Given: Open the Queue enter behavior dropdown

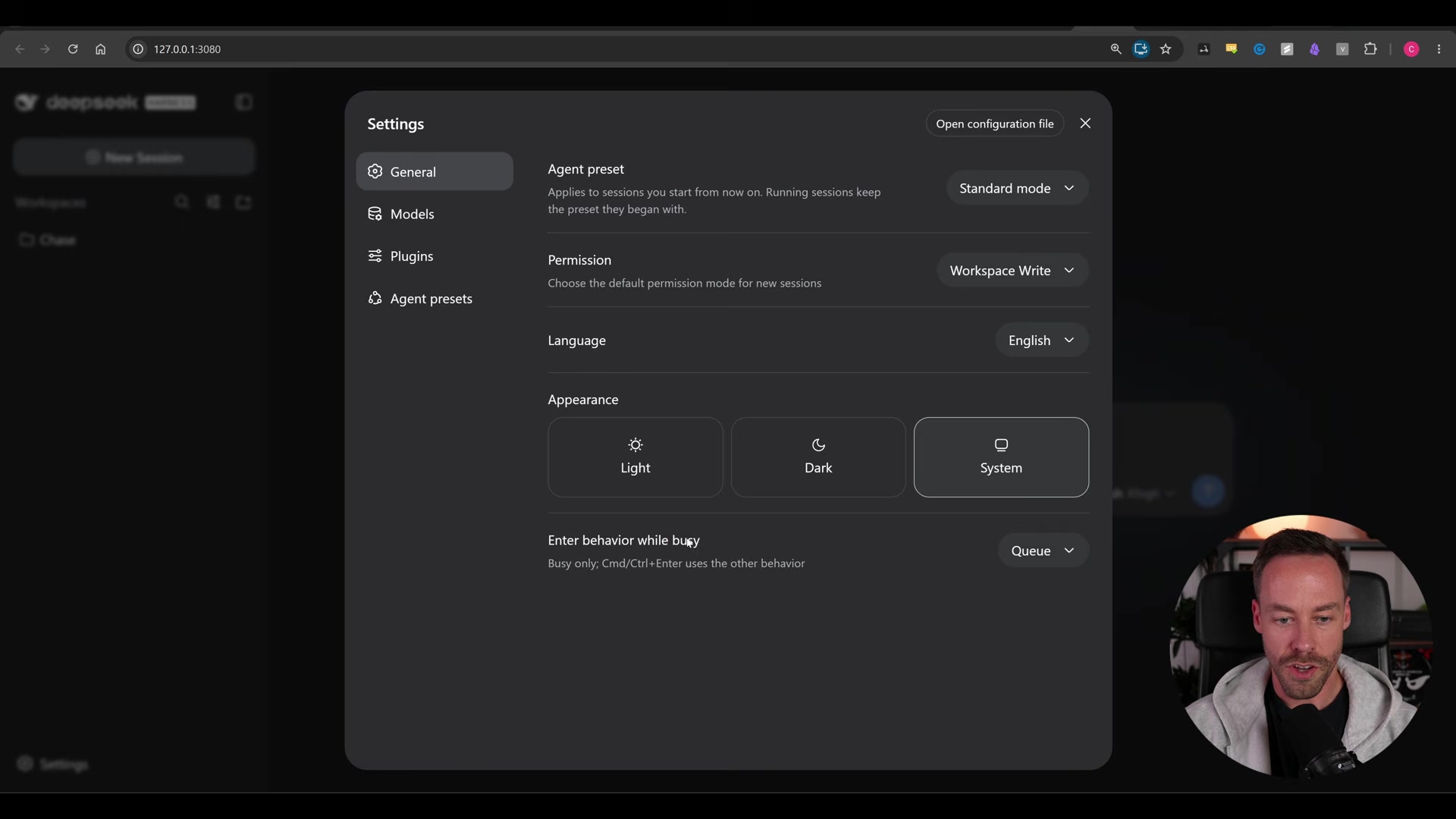Looking at the screenshot, I should [1043, 551].
